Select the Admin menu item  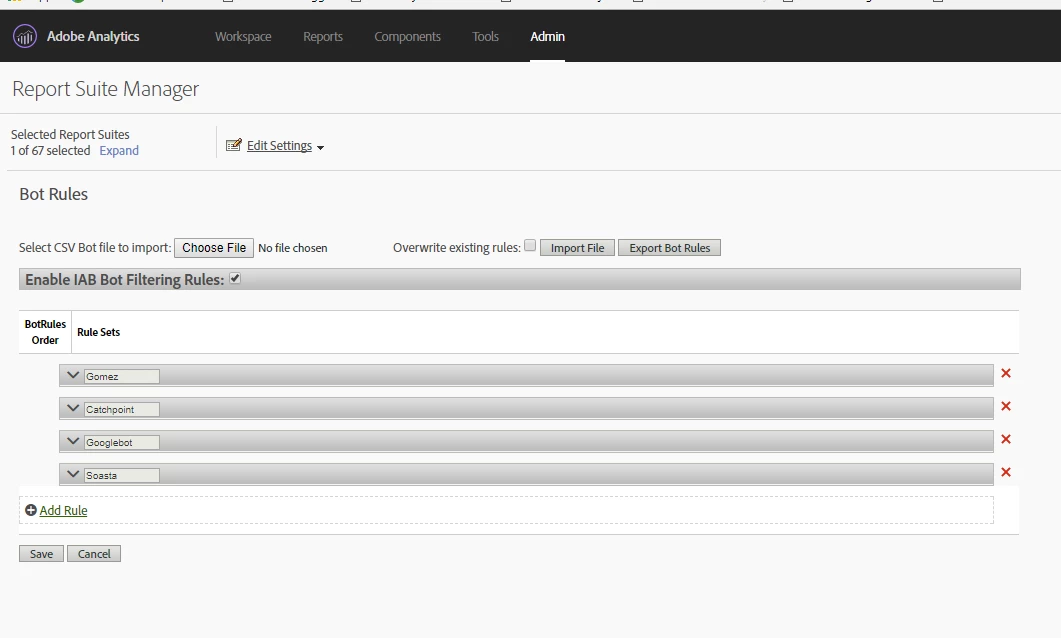point(547,37)
